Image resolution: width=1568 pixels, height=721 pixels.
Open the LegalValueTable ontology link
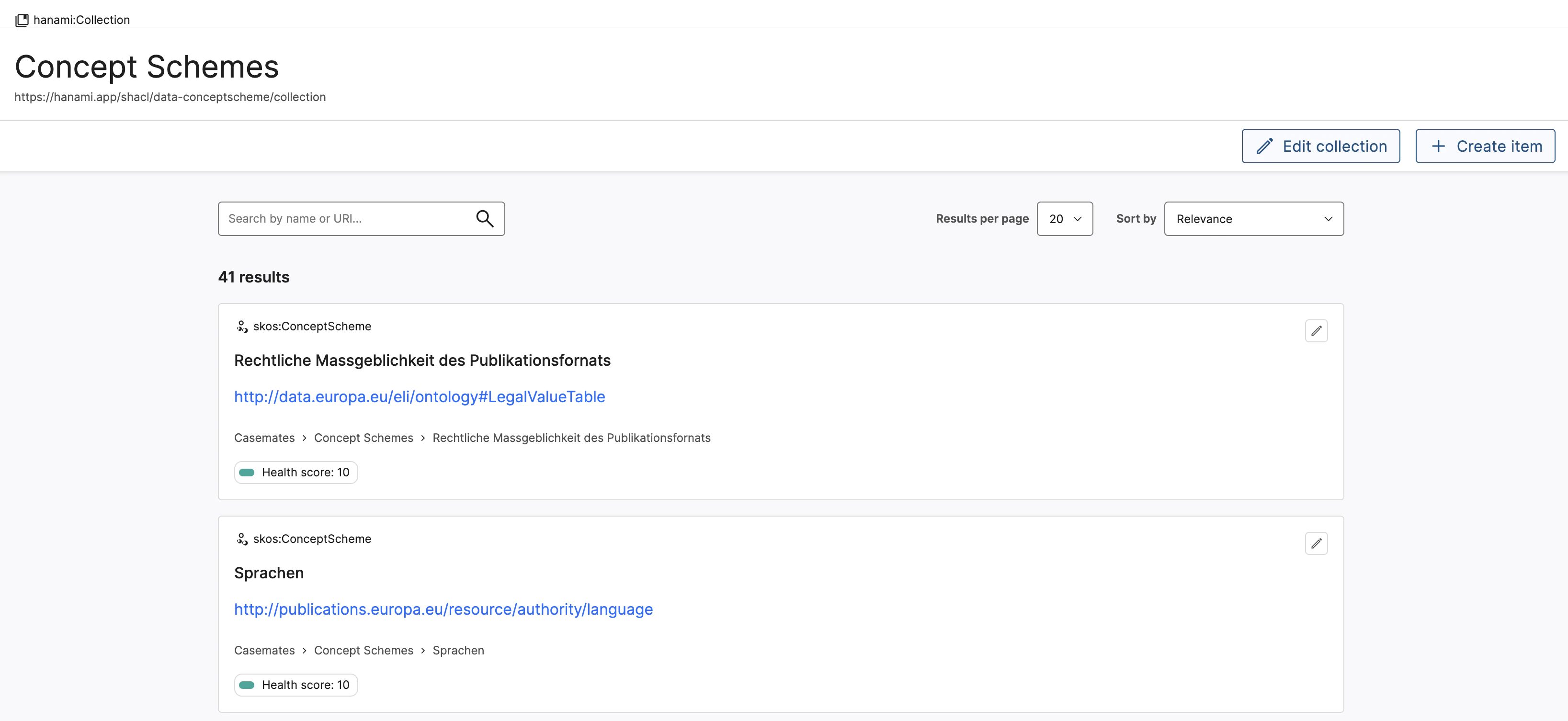[420, 397]
